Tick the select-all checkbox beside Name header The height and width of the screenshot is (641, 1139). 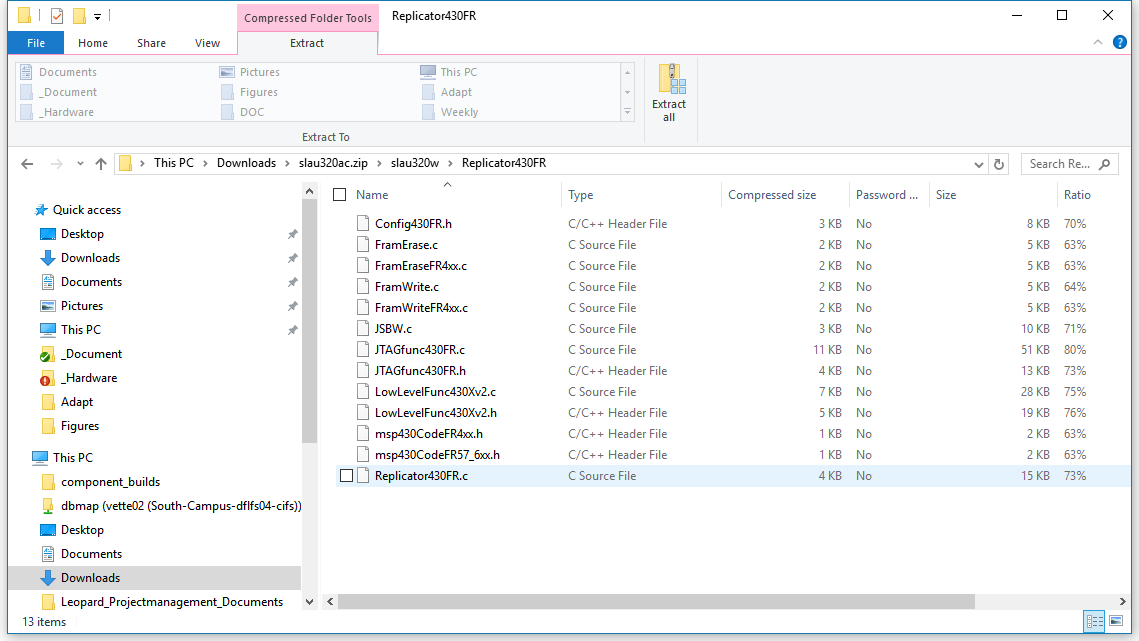coord(339,195)
